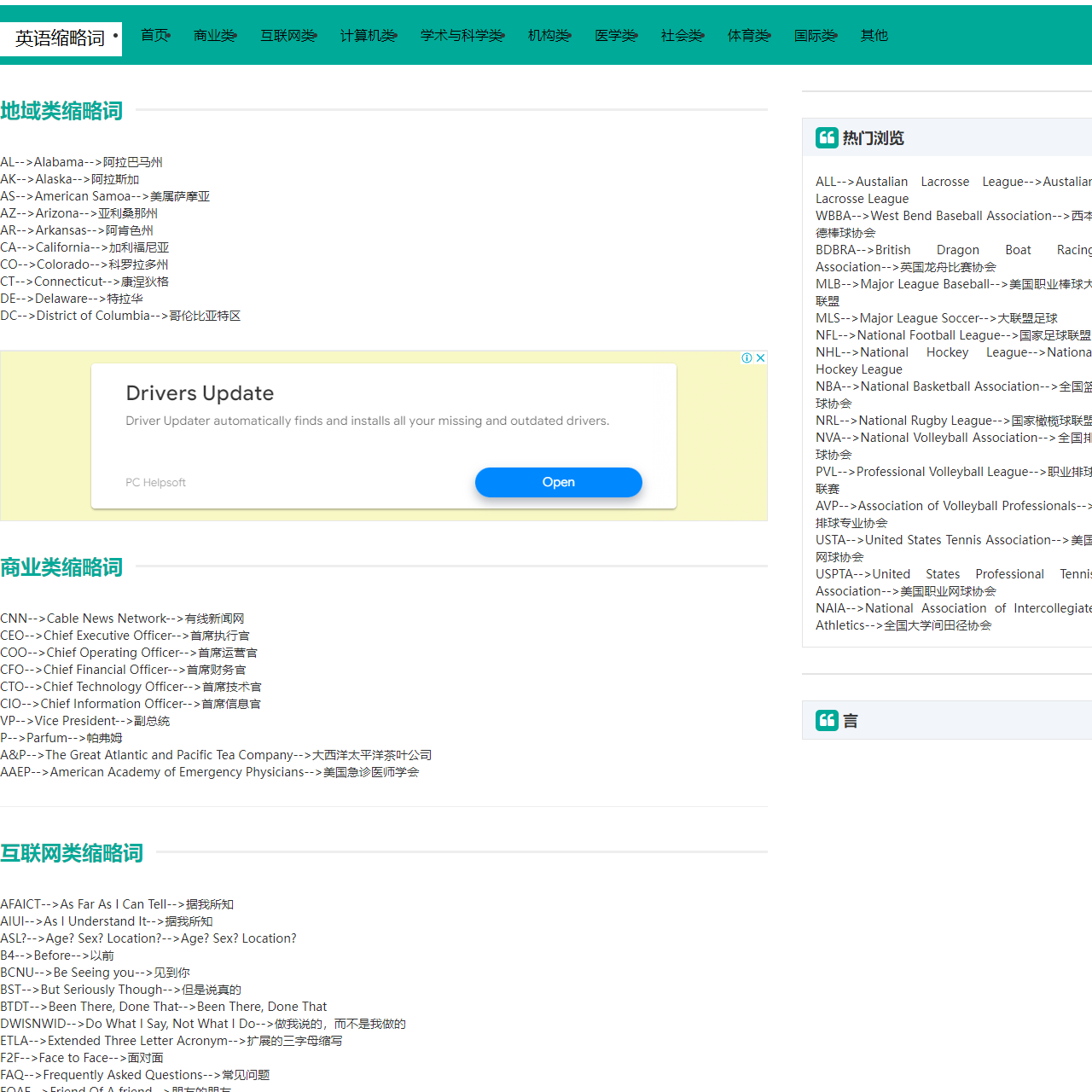The width and height of the screenshot is (1092, 1092).
Task: Open the CO-->Colorado entry
Action: [x=84, y=264]
